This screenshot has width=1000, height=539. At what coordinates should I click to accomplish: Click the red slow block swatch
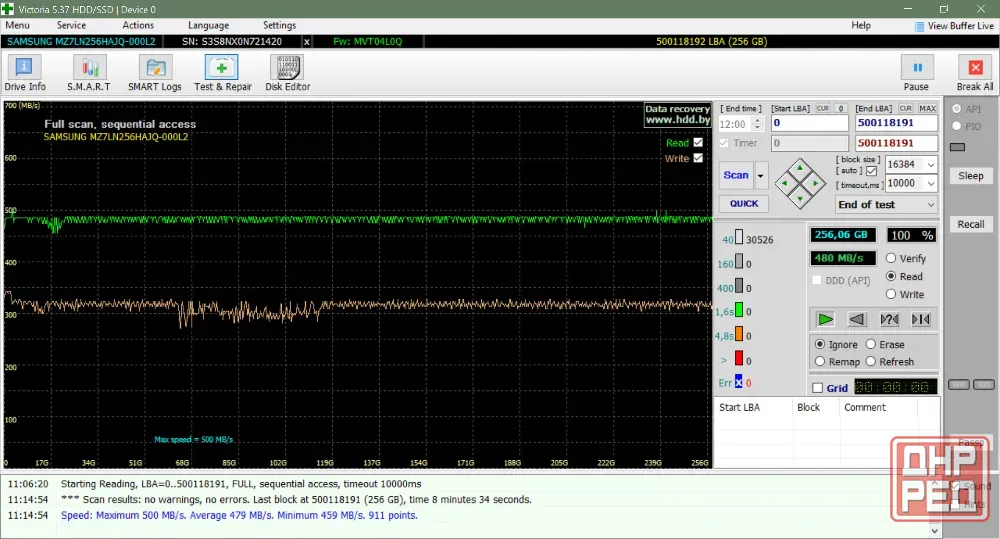point(739,358)
